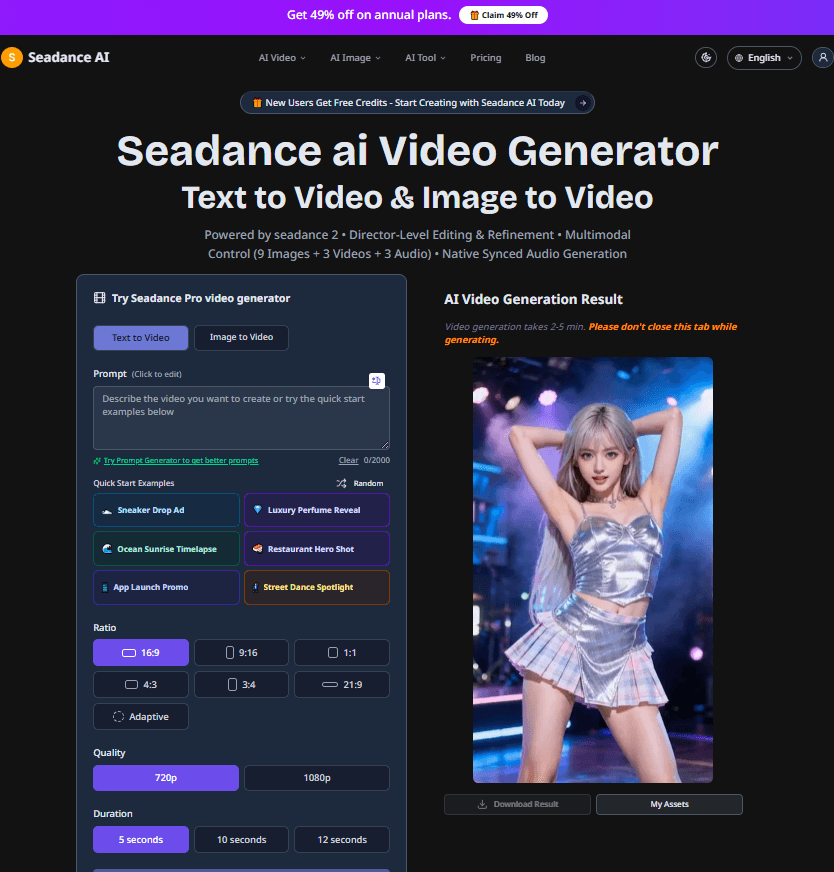Switch to the Text to Video tab
Viewport: 834px width, 872px height.
(x=141, y=338)
